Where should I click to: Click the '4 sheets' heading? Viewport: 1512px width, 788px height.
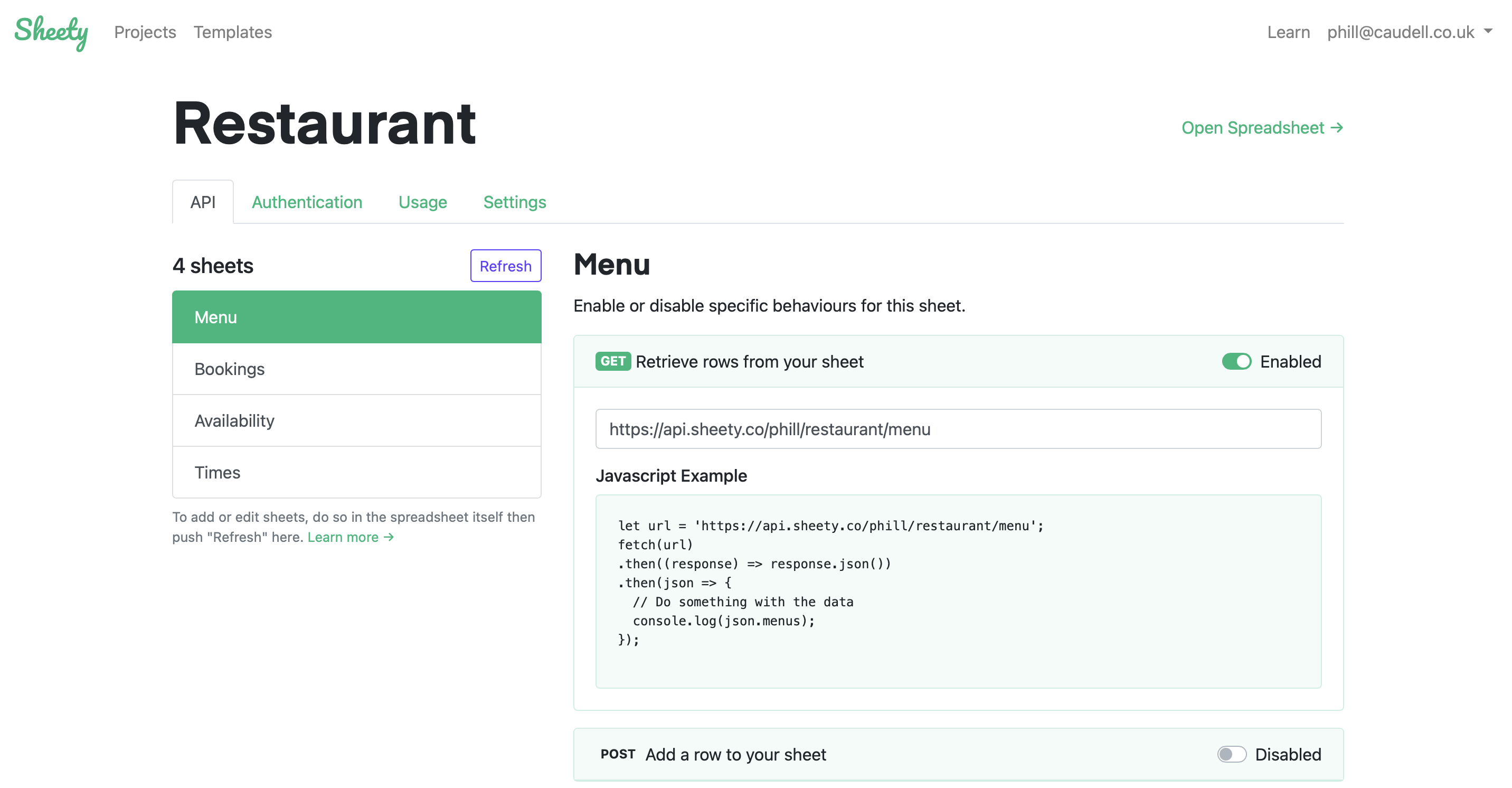click(x=213, y=266)
